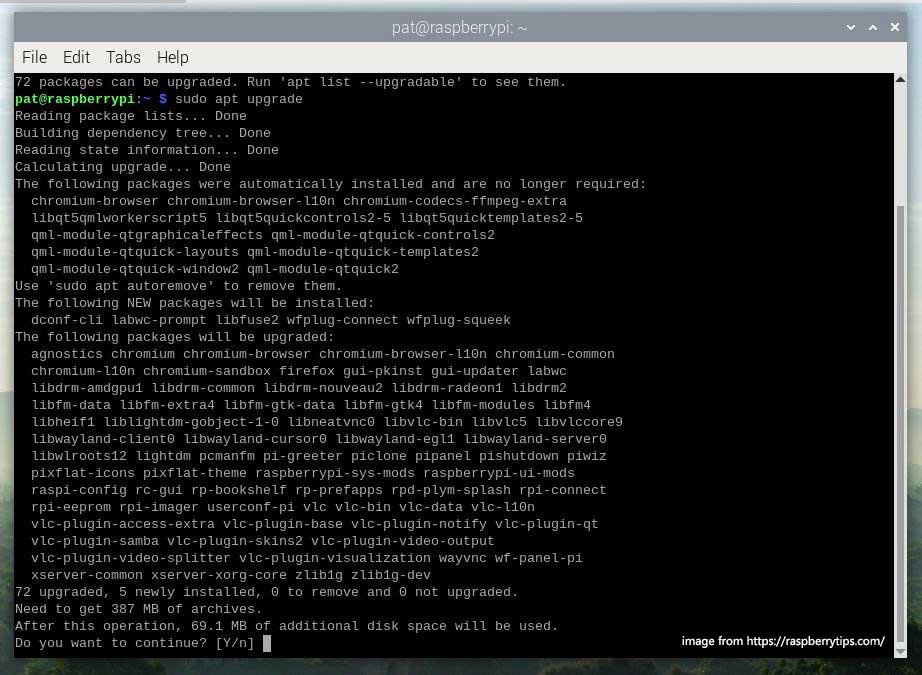The image size is (922, 675).
Task: Open the Help menu
Action: click(173, 57)
